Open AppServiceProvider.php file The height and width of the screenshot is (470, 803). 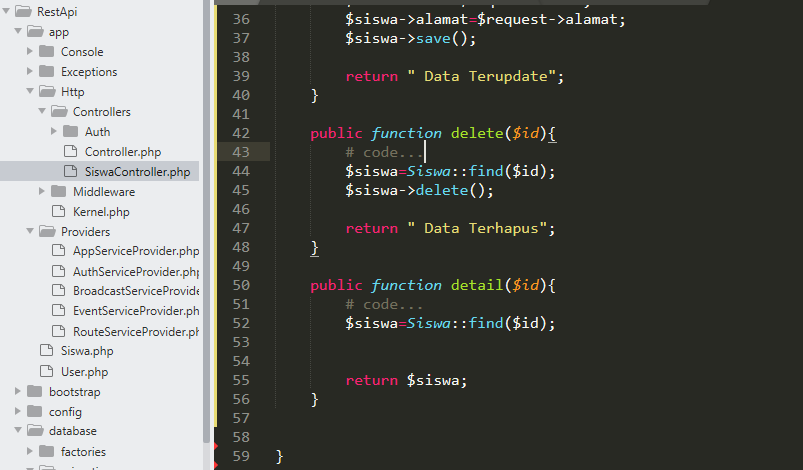pyautogui.click(x=135, y=251)
